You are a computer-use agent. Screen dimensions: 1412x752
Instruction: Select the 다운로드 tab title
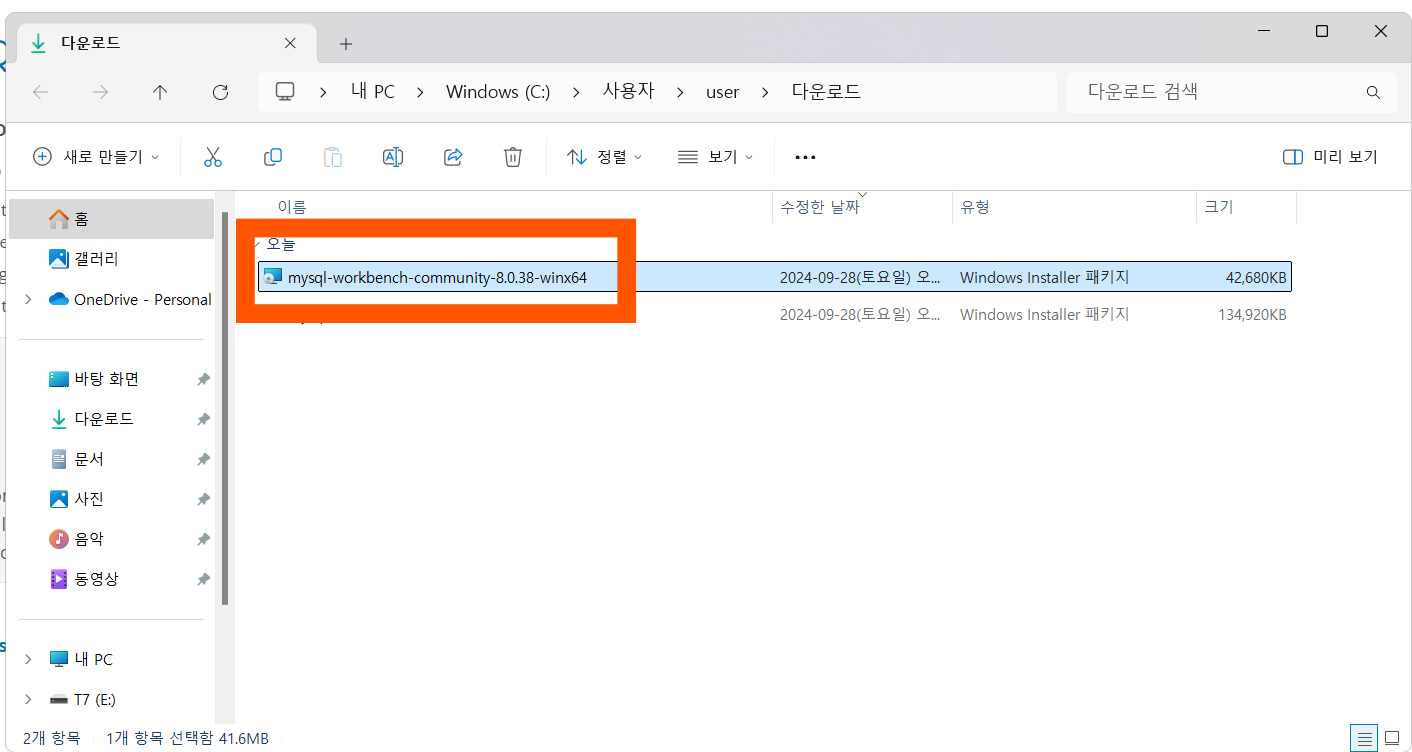(91, 43)
